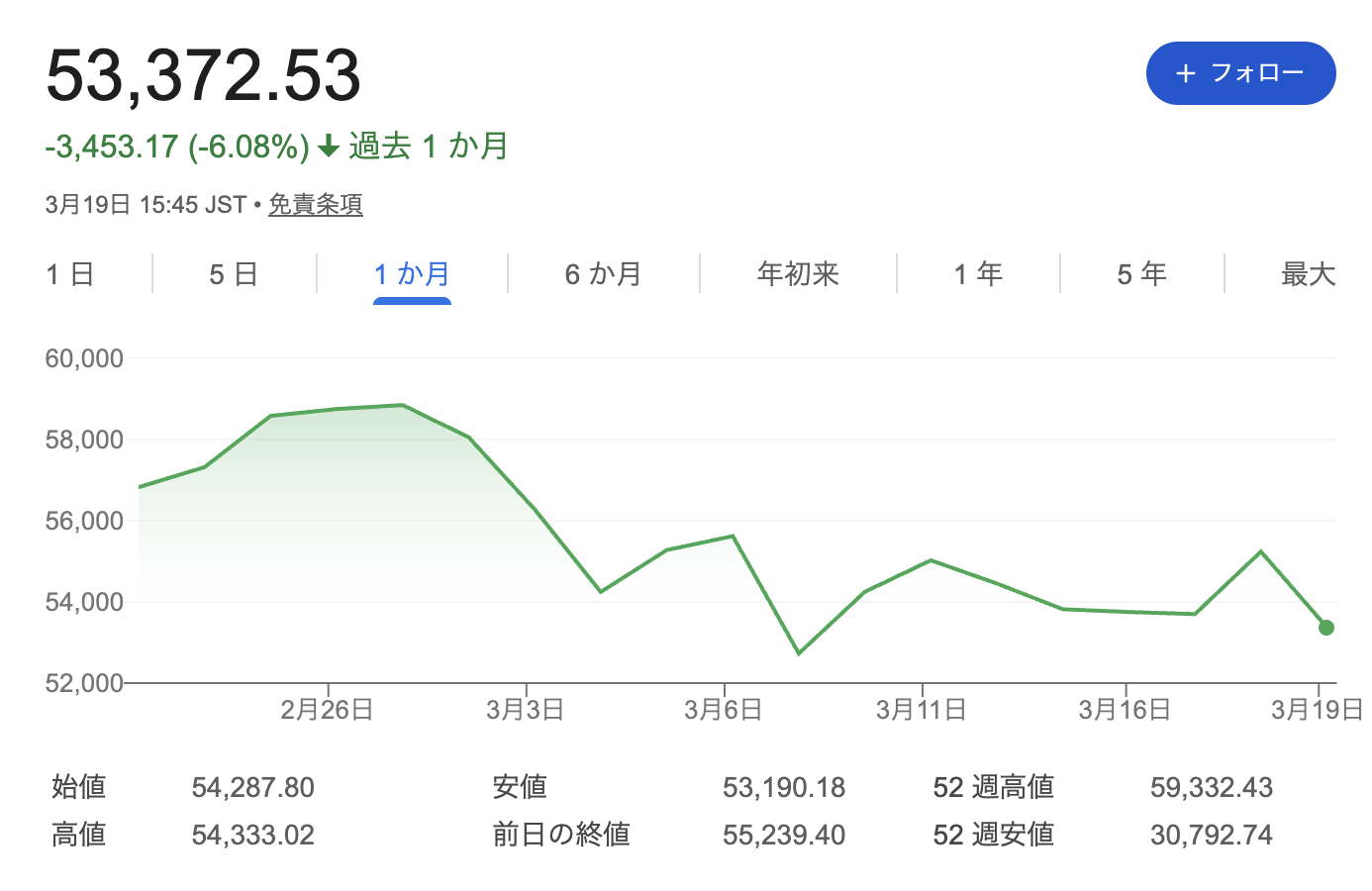Select the 1 か月 range tab

pyautogui.click(x=412, y=274)
